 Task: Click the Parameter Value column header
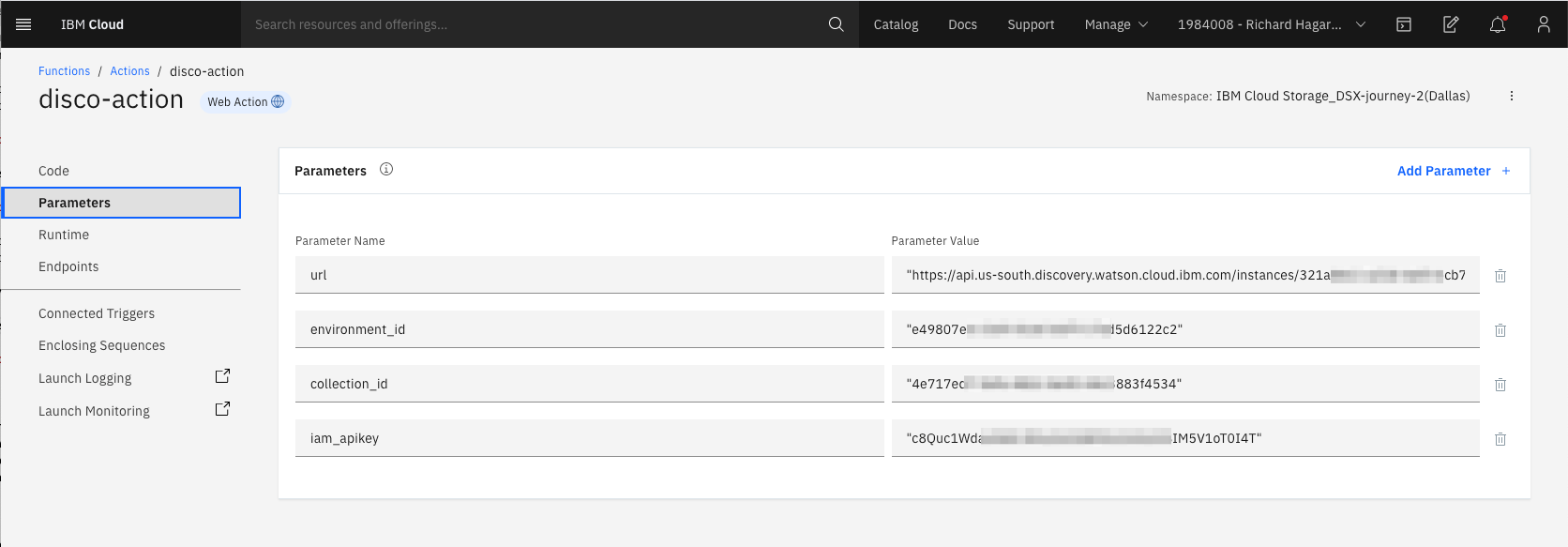point(935,241)
